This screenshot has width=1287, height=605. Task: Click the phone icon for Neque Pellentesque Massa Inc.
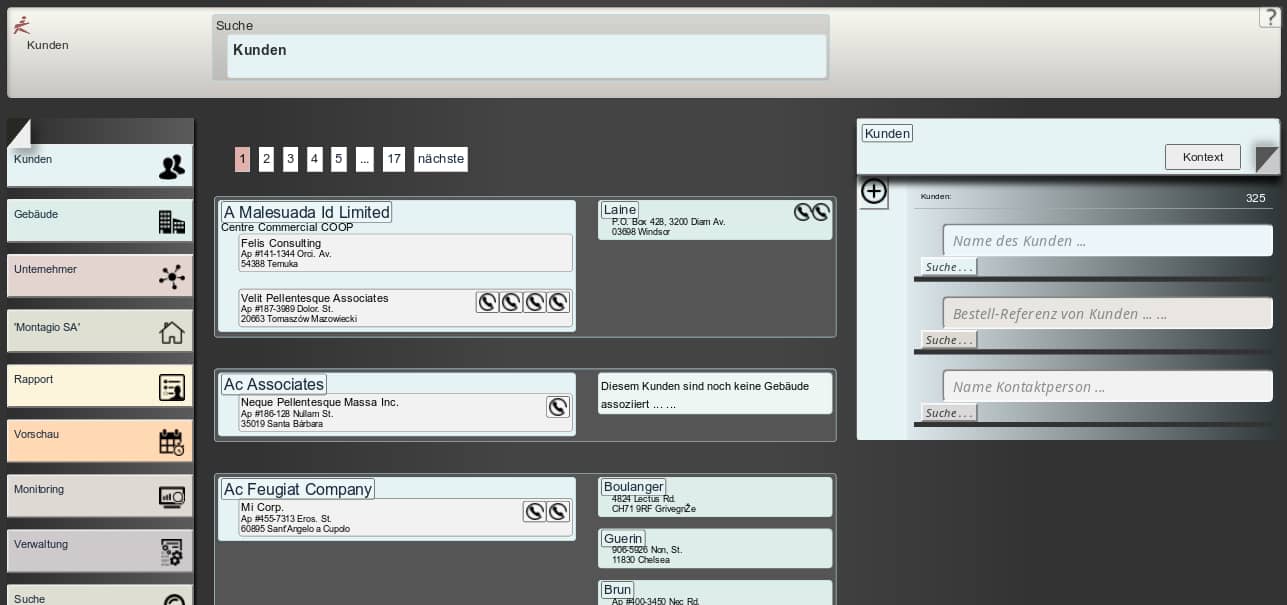click(x=558, y=407)
